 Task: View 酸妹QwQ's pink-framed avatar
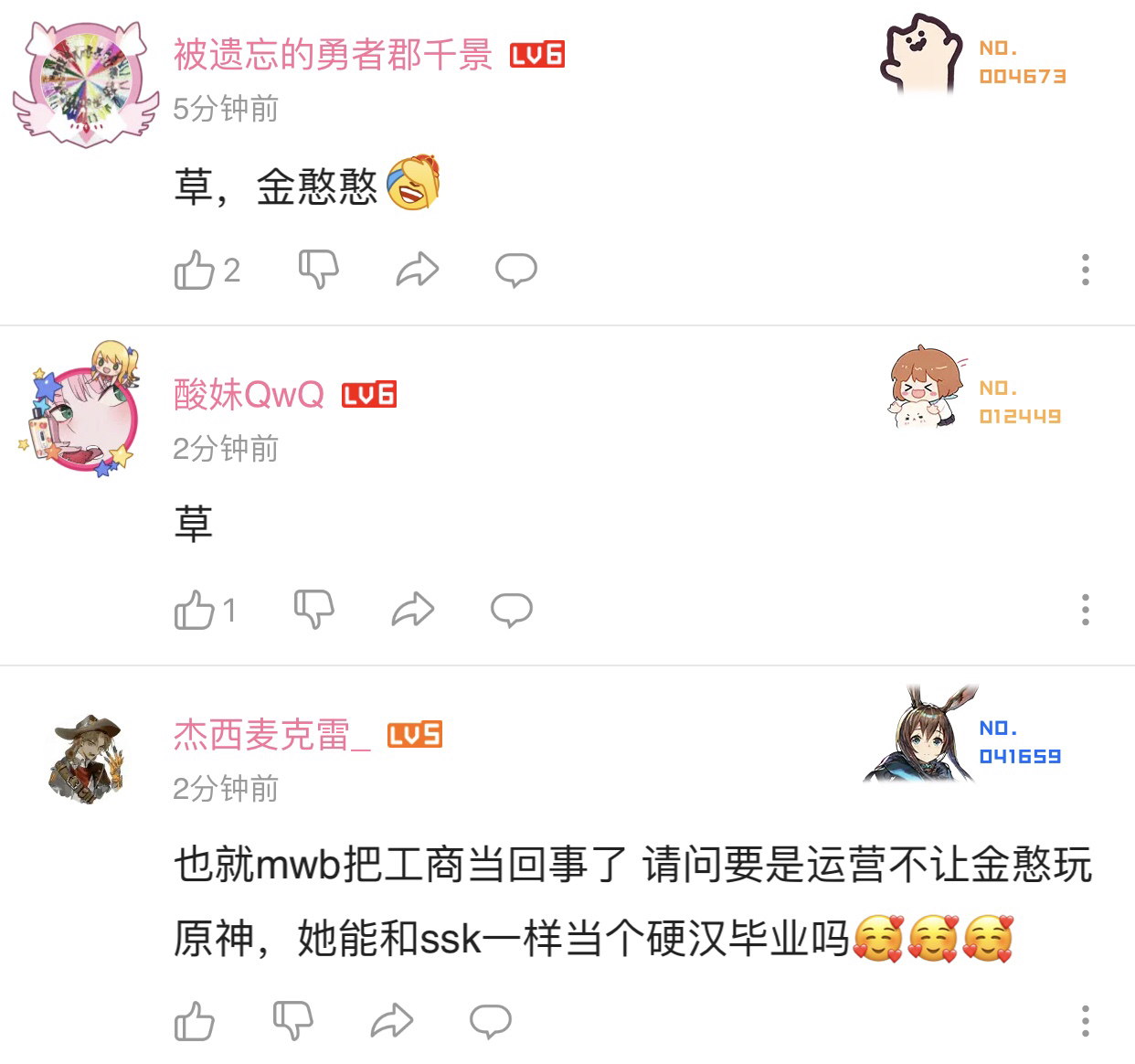79,408
